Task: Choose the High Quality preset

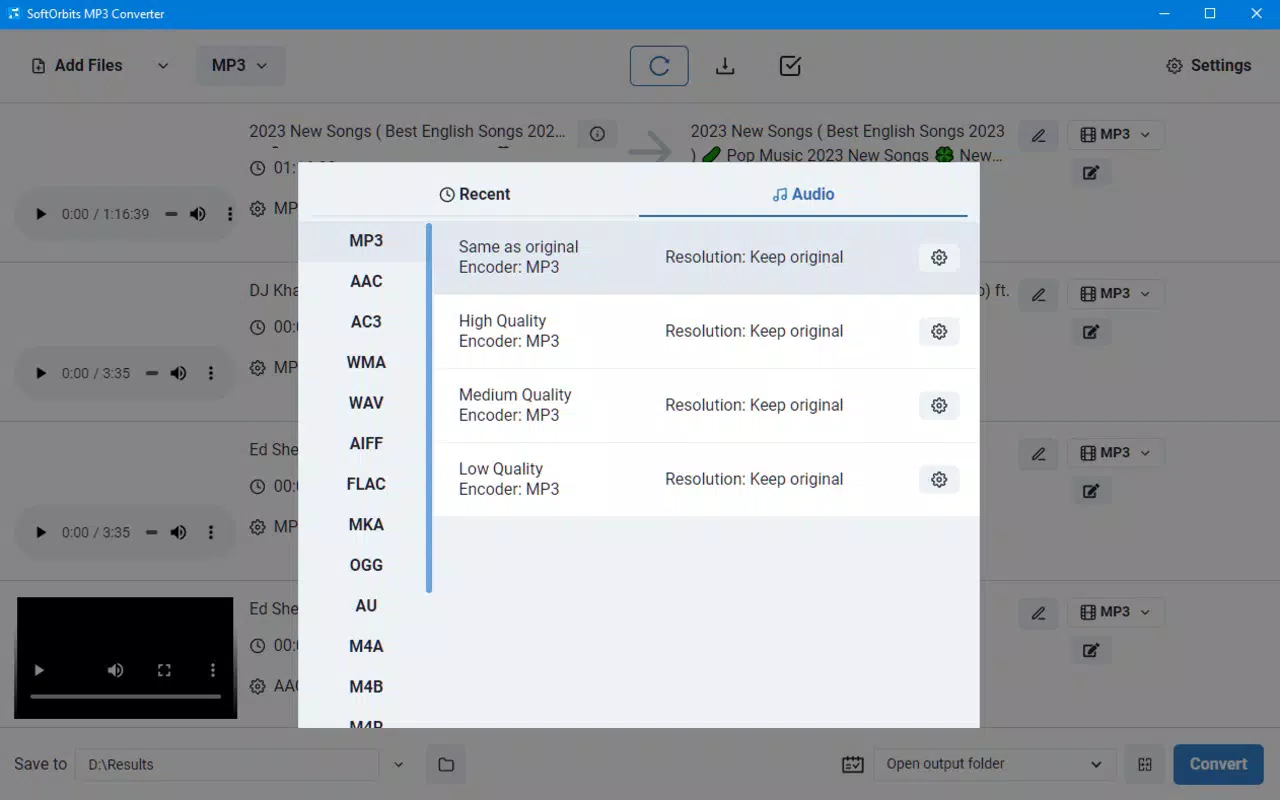Action: 706,331
